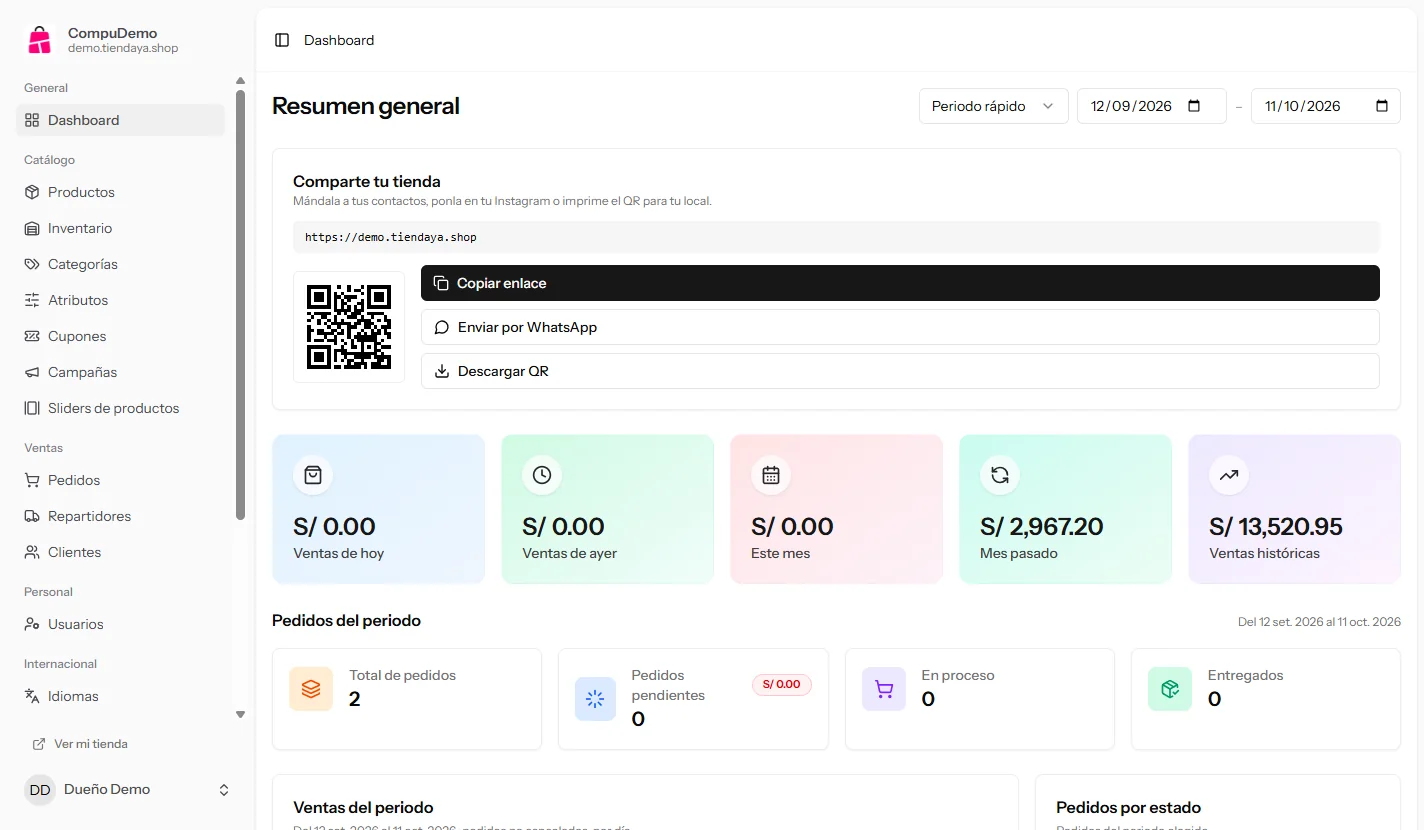Image resolution: width=1424 pixels, height=830 pixels.
Task: Open the Cupones section
Action: pyautogui.click(x=121, y=336)
